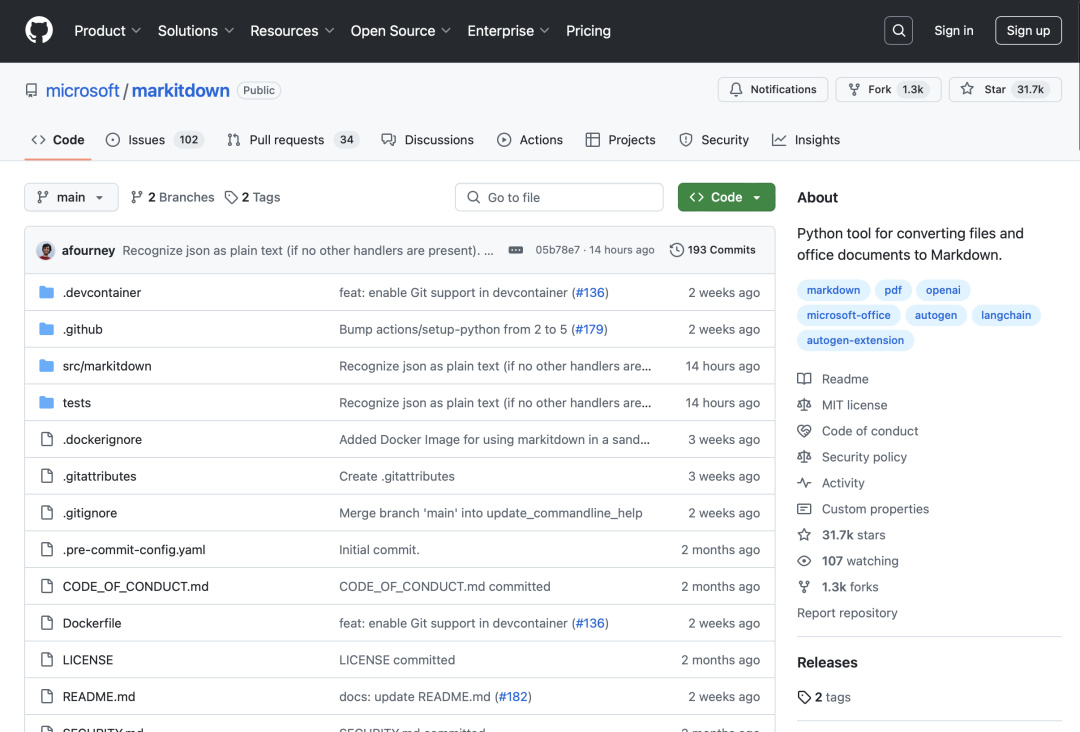Open the src/markitdown folder
This screenshot has height=732, width=1080.
pos(107,366)
